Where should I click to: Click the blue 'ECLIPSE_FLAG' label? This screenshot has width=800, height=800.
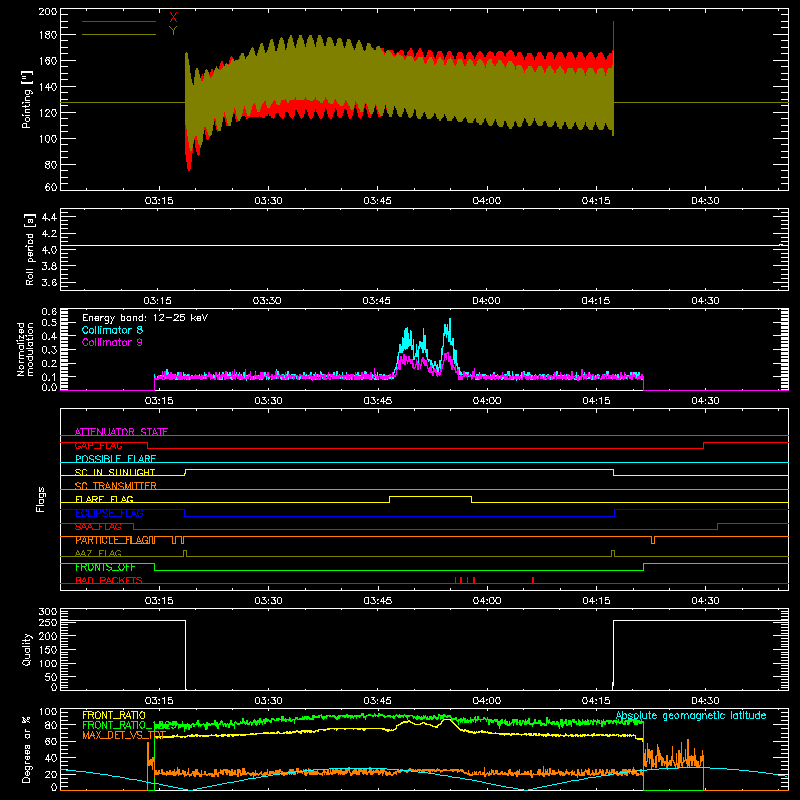[109, 513]
